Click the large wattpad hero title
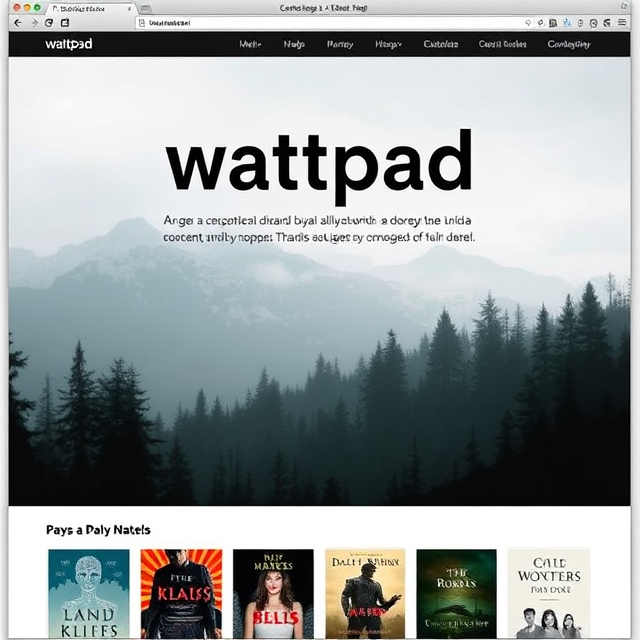The image size is (640, 640). tap(319, 166)
